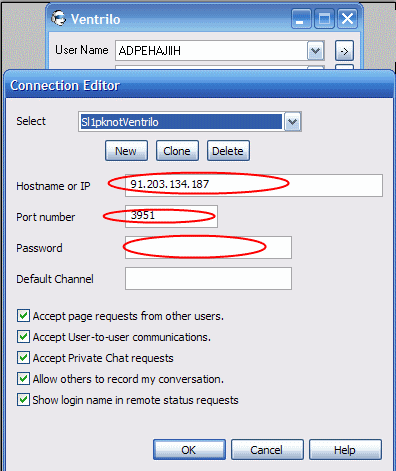Click the Default Channel field
396x471 pixels.
point(208,278)
